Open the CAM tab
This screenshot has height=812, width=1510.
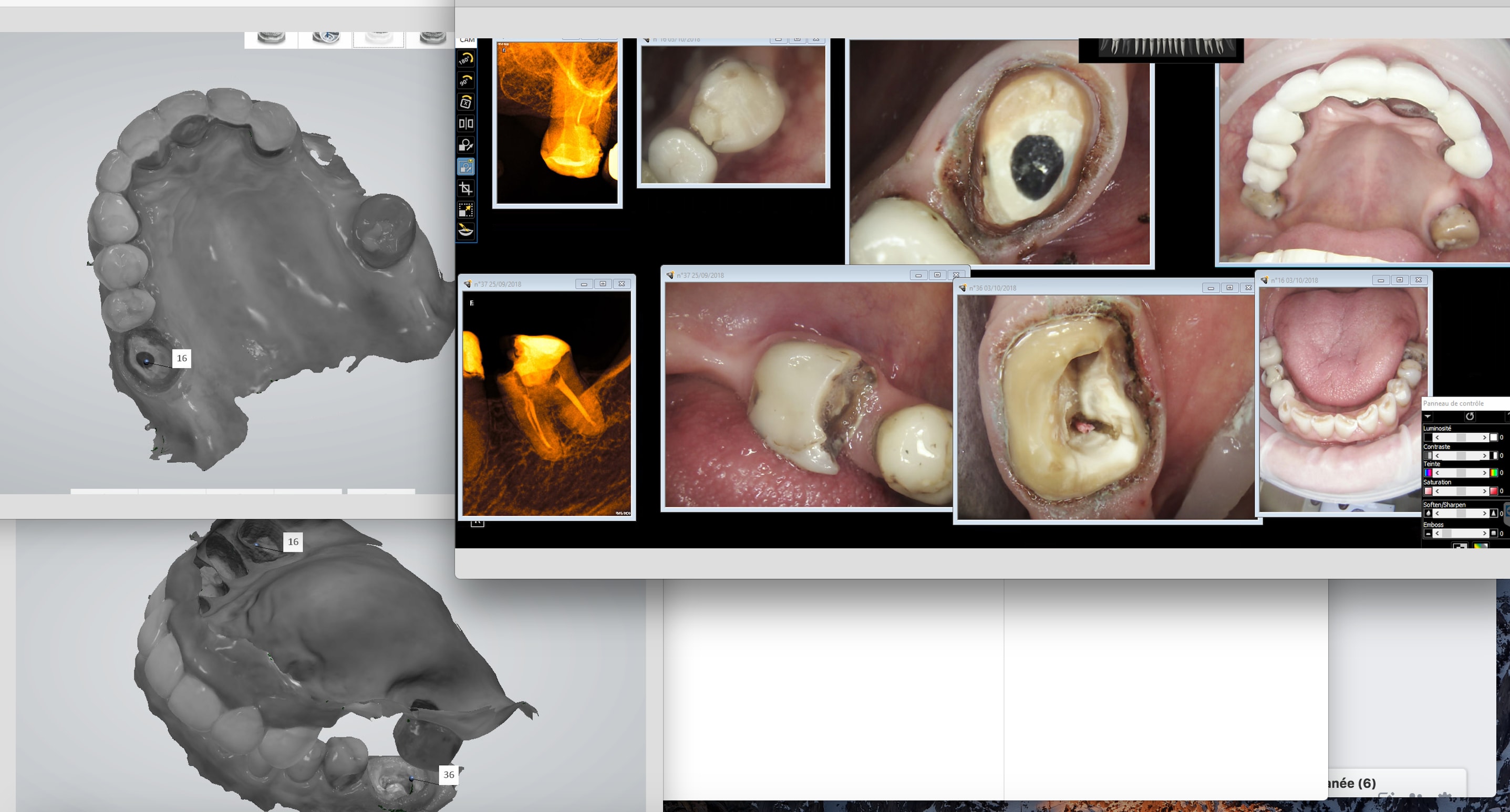click(467, 40)
